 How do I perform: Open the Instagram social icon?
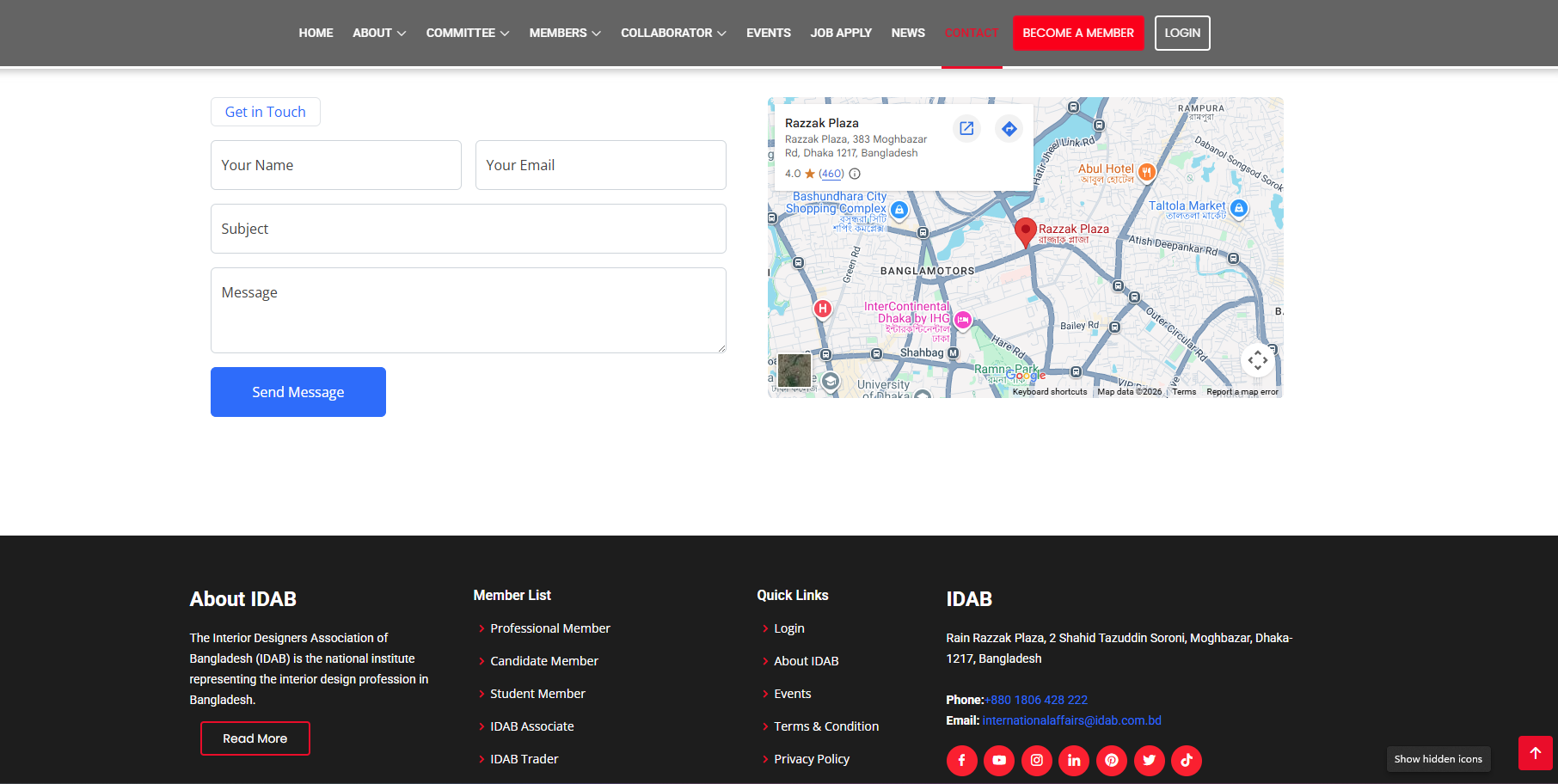click(1036, 760)
